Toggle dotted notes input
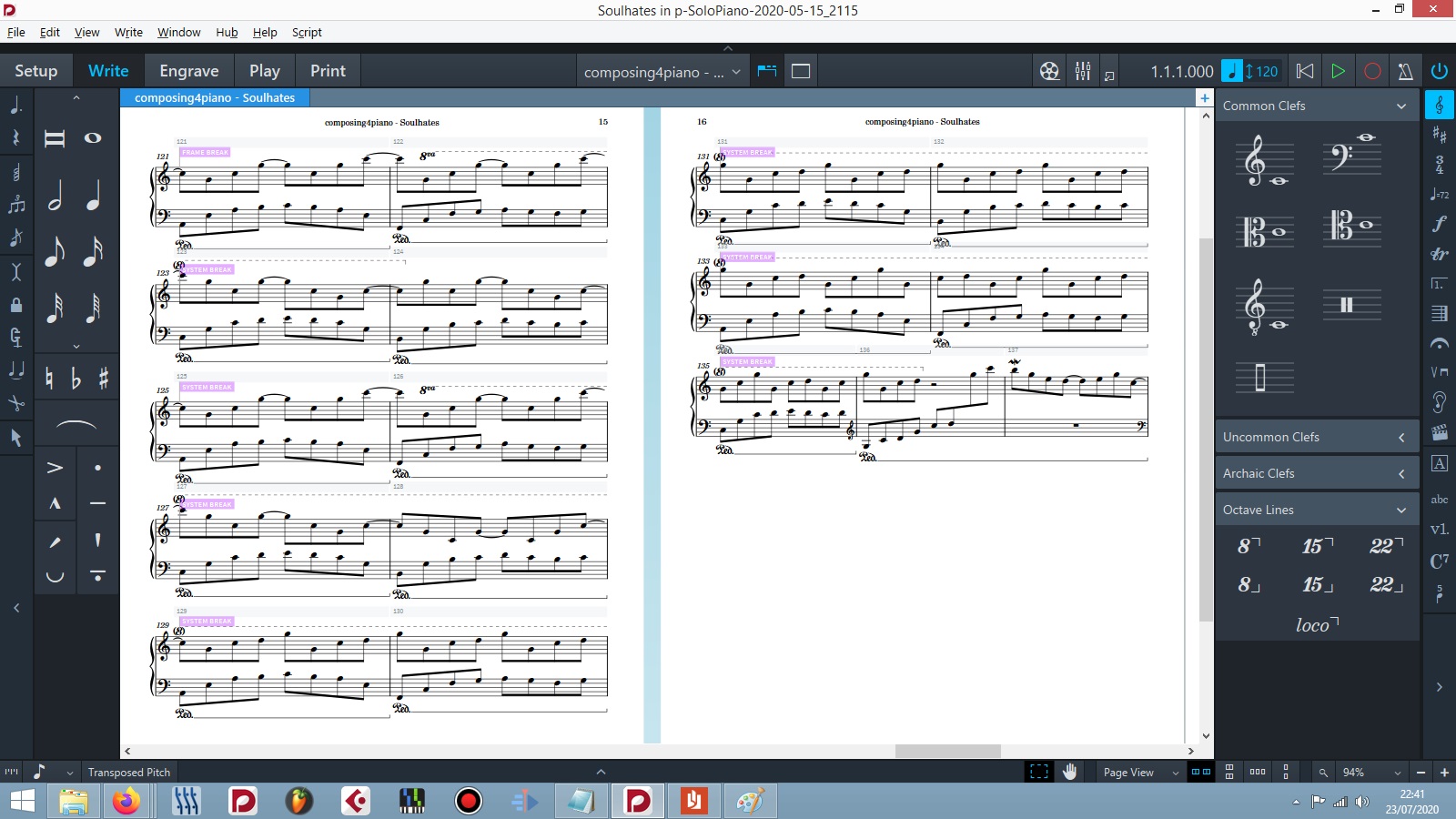 tap(15, 106)
